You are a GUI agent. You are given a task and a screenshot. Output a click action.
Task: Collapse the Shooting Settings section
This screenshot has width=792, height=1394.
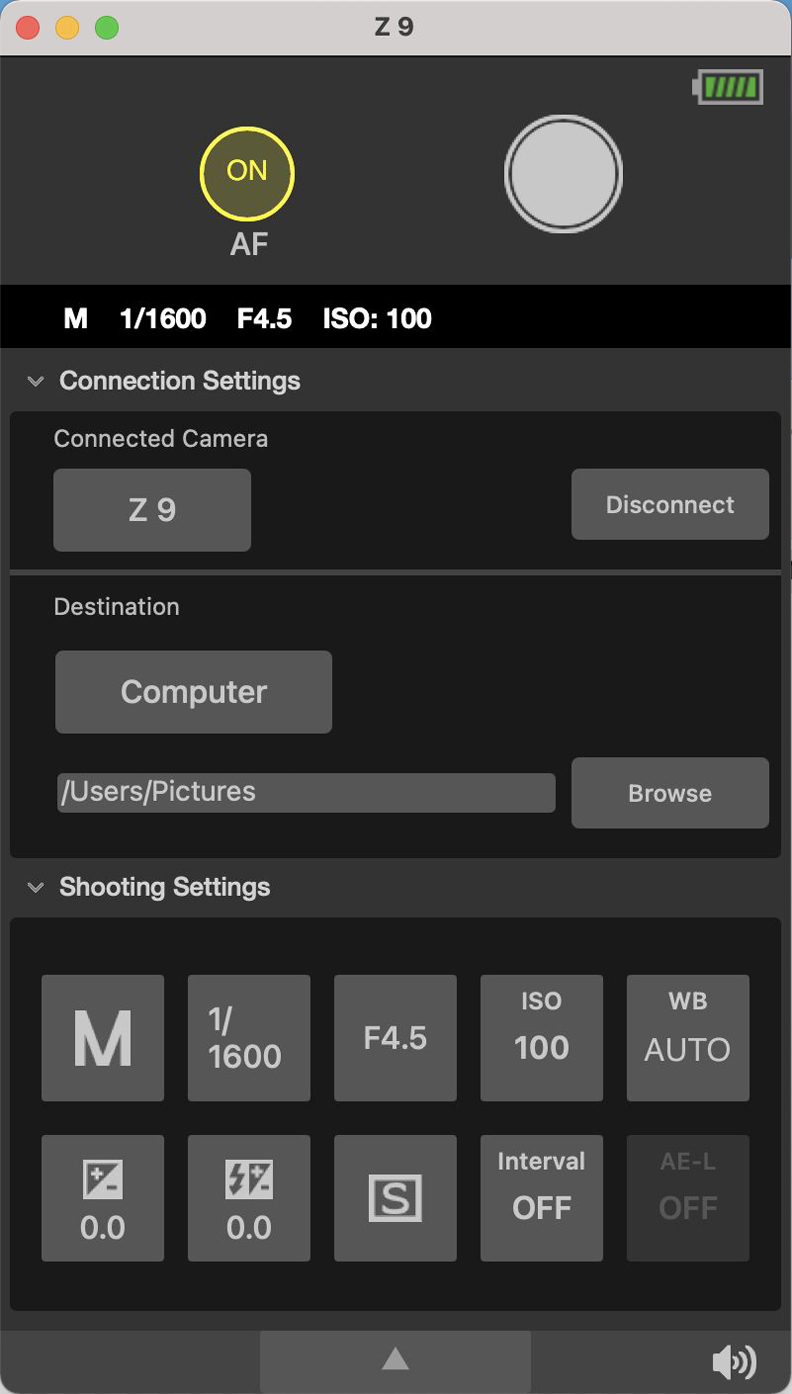[x=36, y=887]
